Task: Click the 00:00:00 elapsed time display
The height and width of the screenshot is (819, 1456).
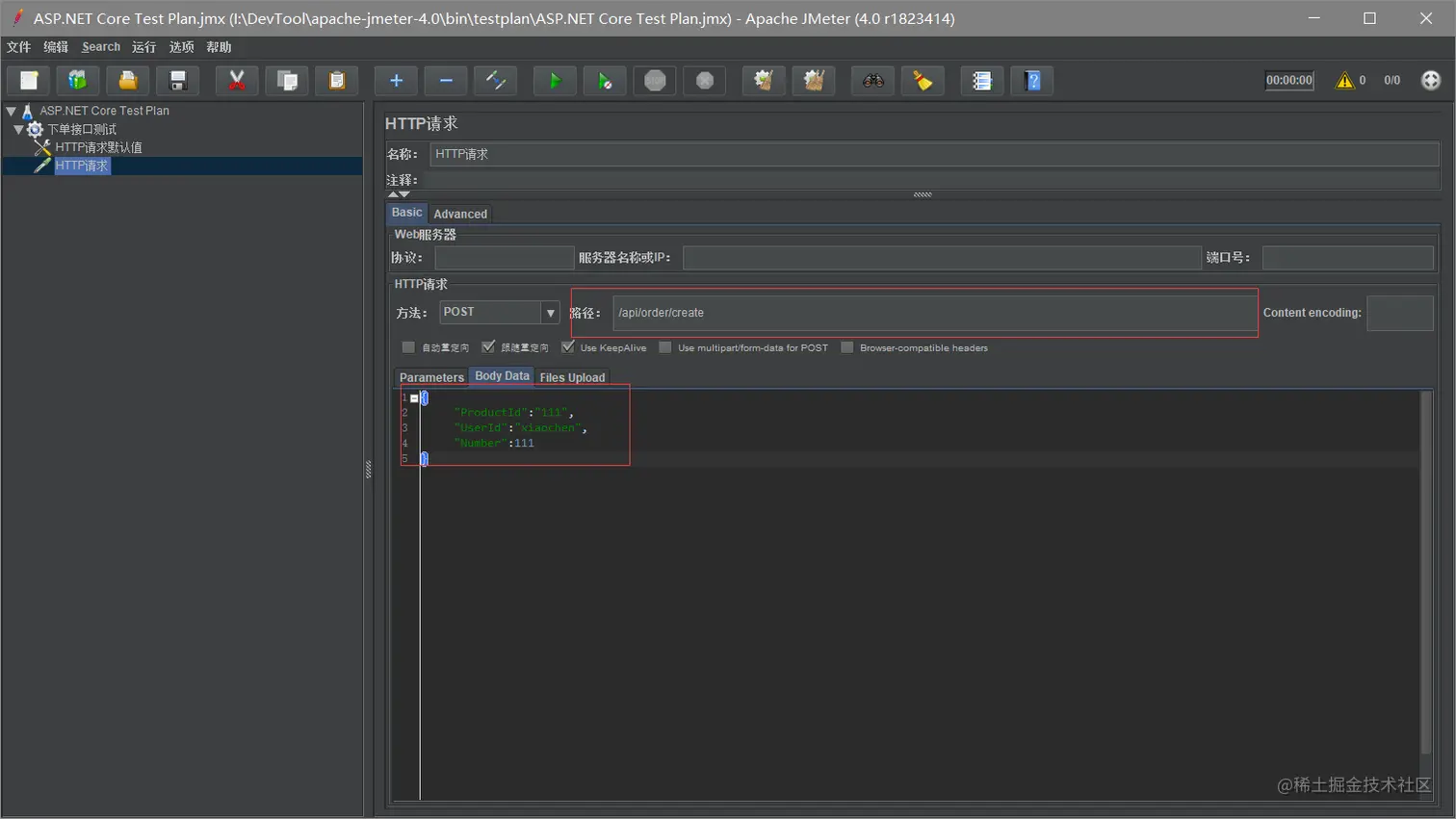Action: coord(1289,81)
